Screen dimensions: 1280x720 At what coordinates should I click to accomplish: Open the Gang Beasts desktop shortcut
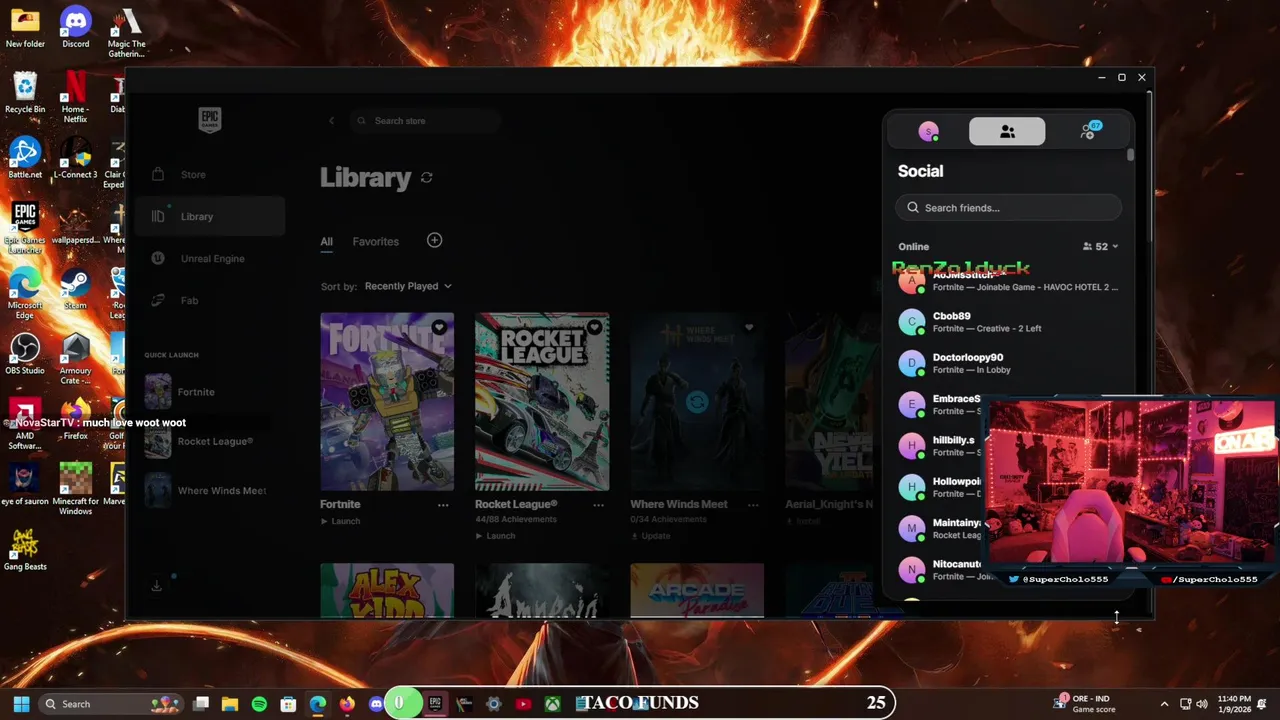(25, 548)
